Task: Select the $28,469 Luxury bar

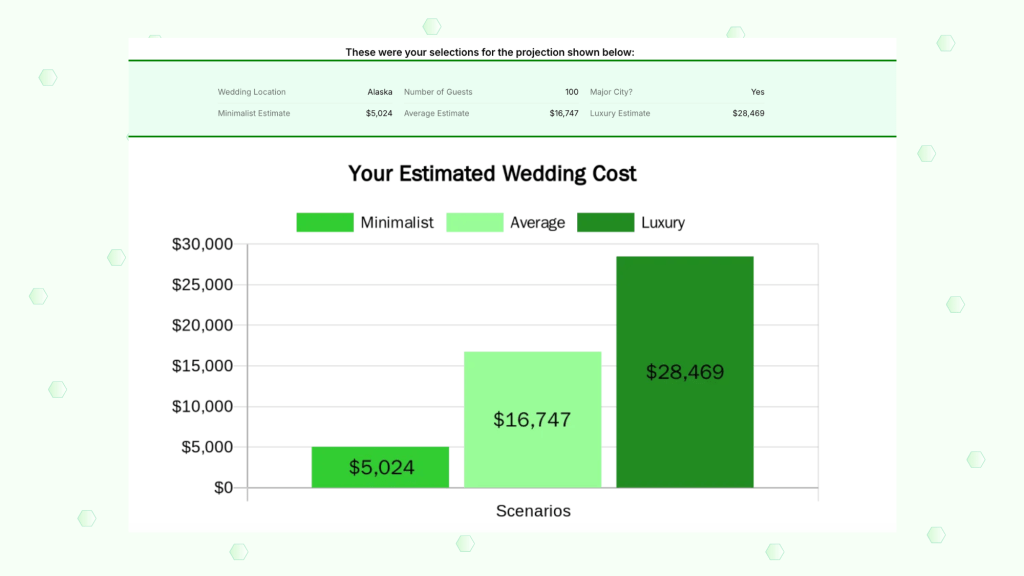Action: [685, 372]
